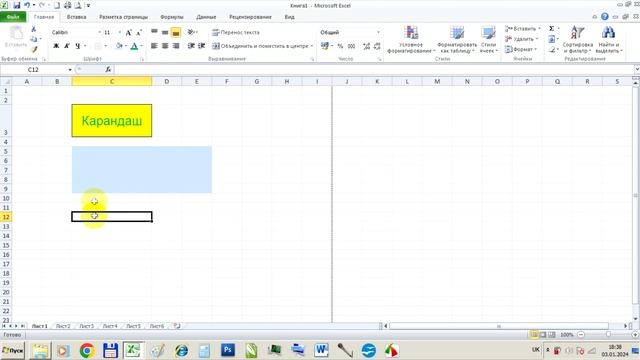Toggle bottom vertical alignment button
The width and height of the screenshot is (640, 360).
click(176, 32)
